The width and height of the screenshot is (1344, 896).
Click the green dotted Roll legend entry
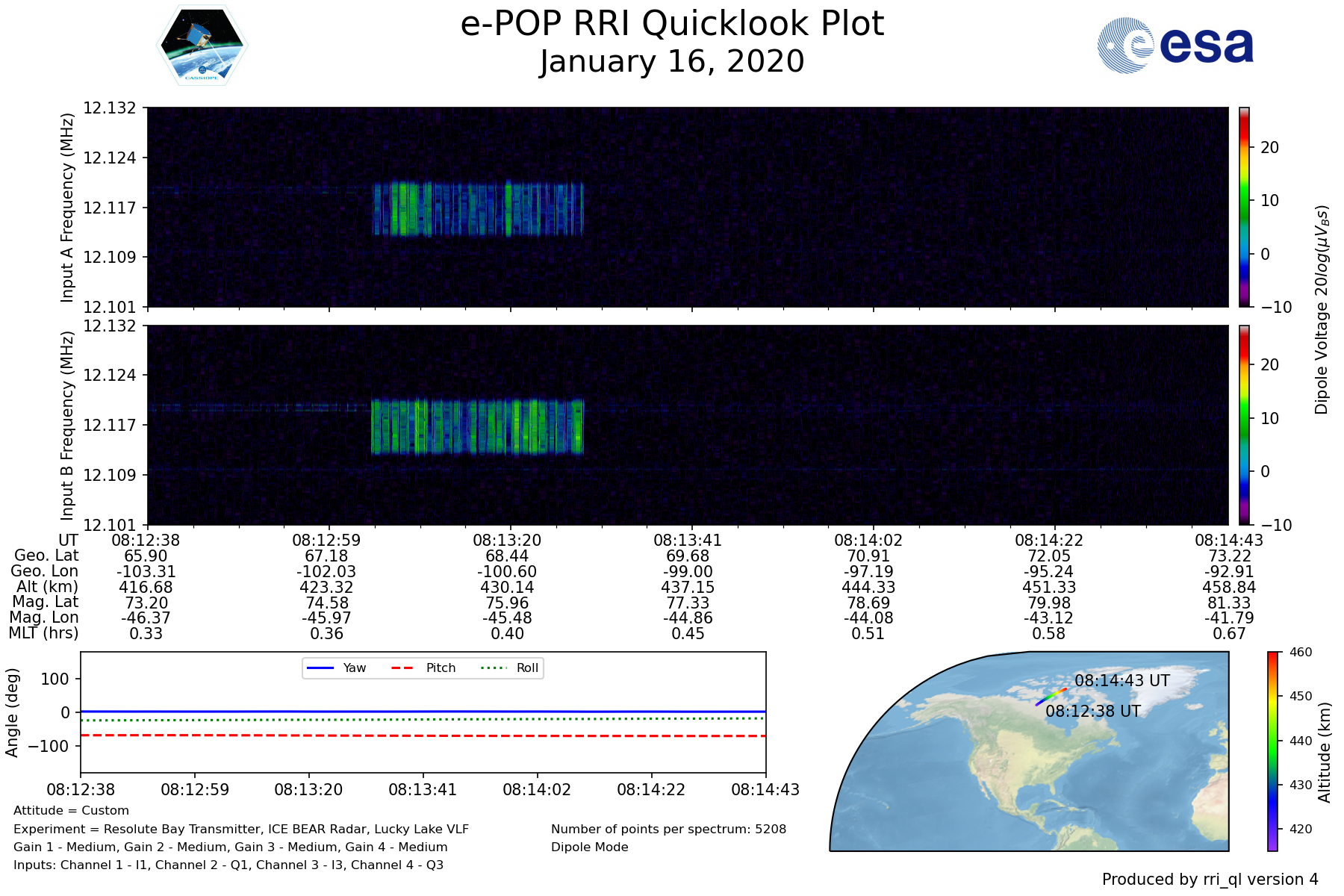pos(511,668)
